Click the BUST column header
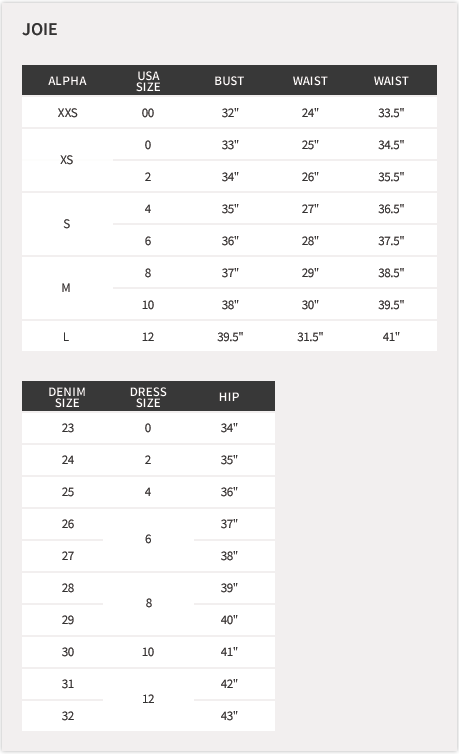The image size is (459, 754). click(x=229, y=81)
